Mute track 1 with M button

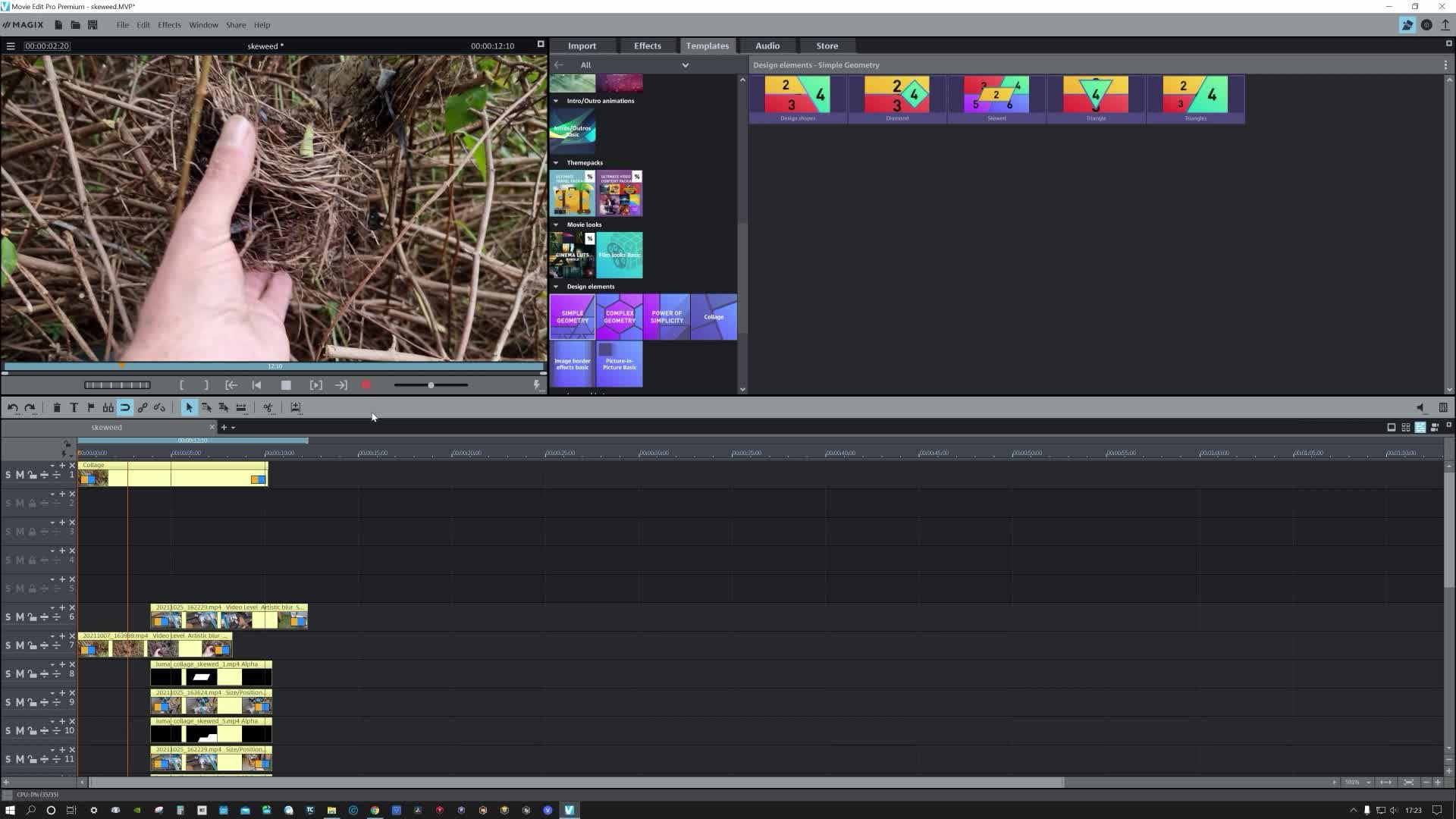(x=20, y=475)
